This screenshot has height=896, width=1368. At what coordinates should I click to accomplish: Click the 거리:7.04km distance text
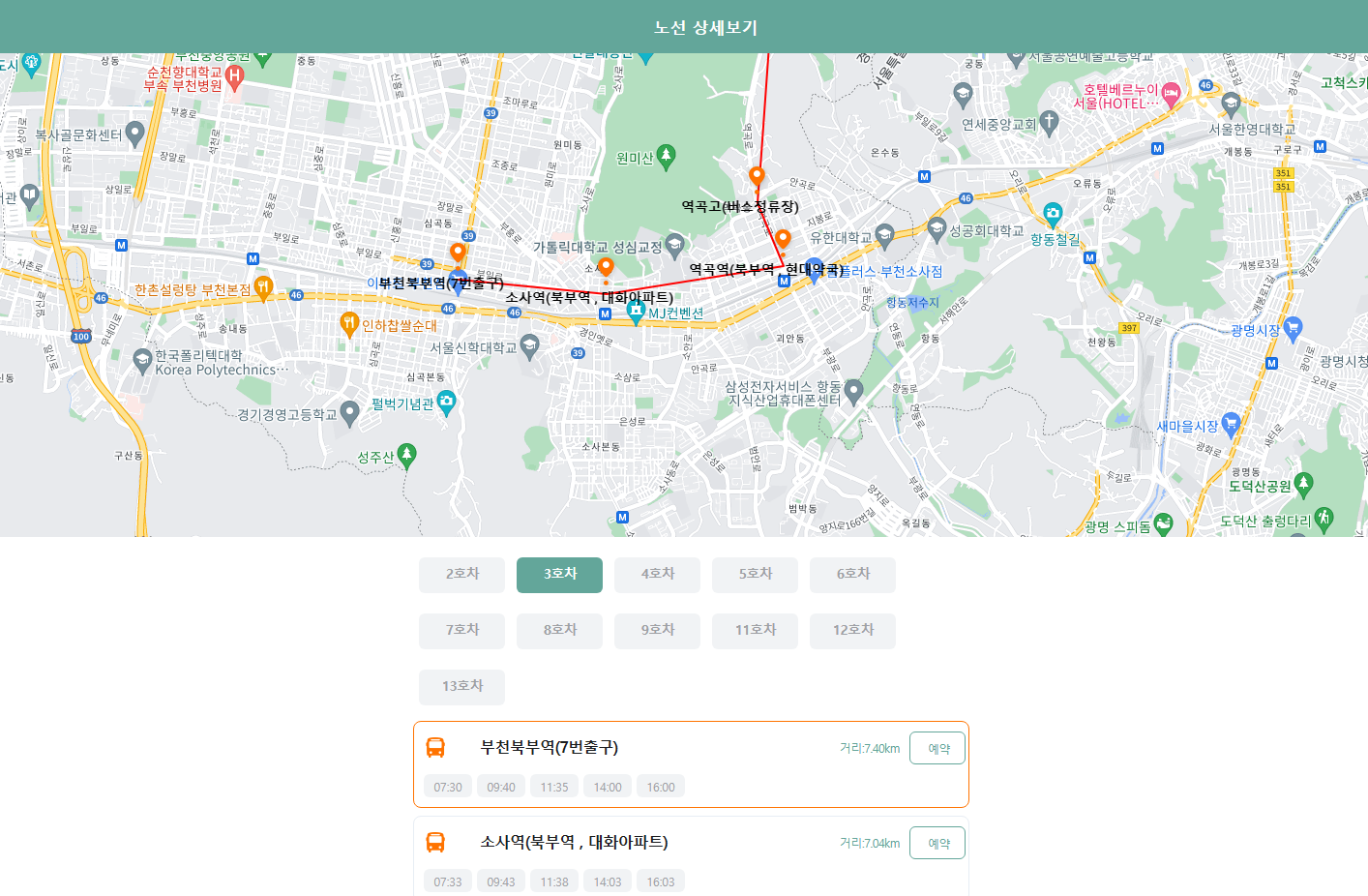click(870, 844)
